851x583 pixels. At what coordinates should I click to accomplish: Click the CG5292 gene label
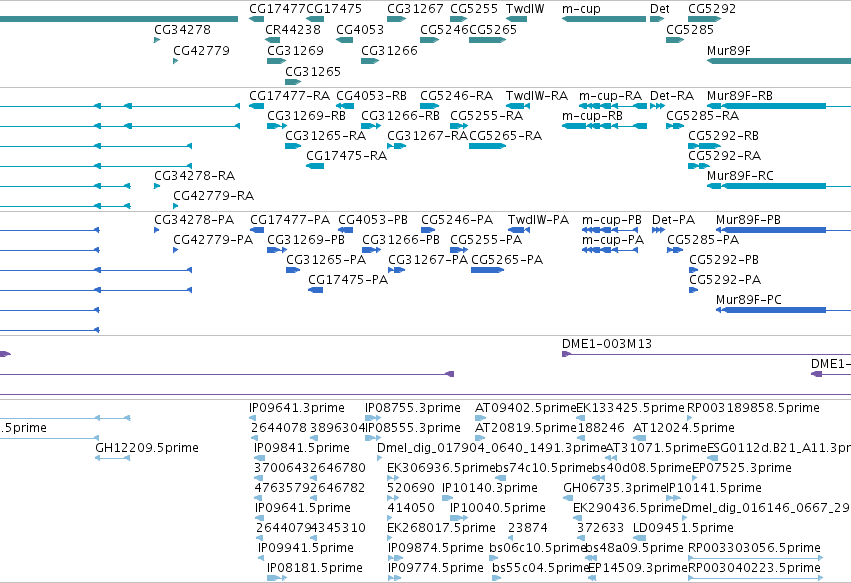pos(712,9)
